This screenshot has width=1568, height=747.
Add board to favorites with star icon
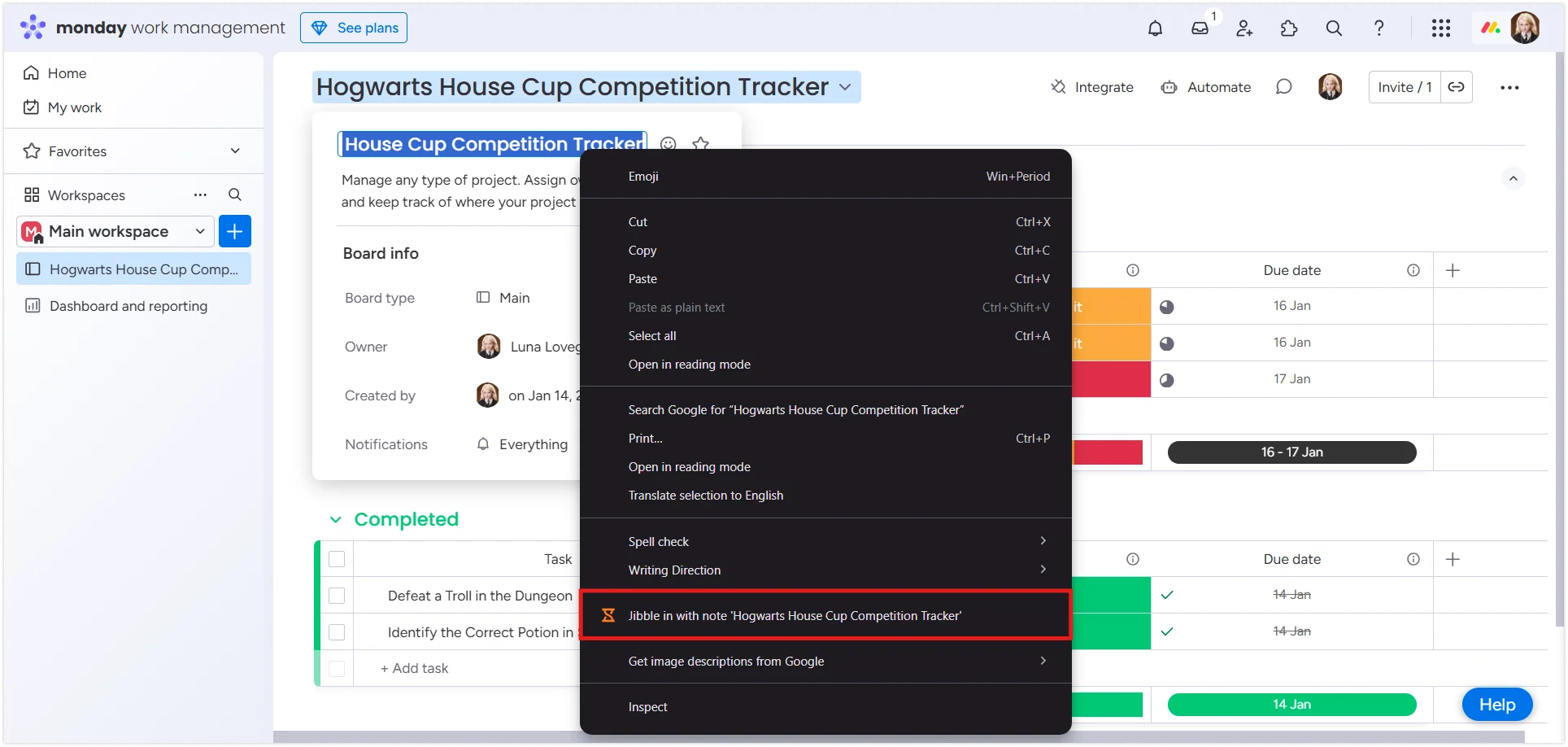pyautogui.click(x=700, y=144)
